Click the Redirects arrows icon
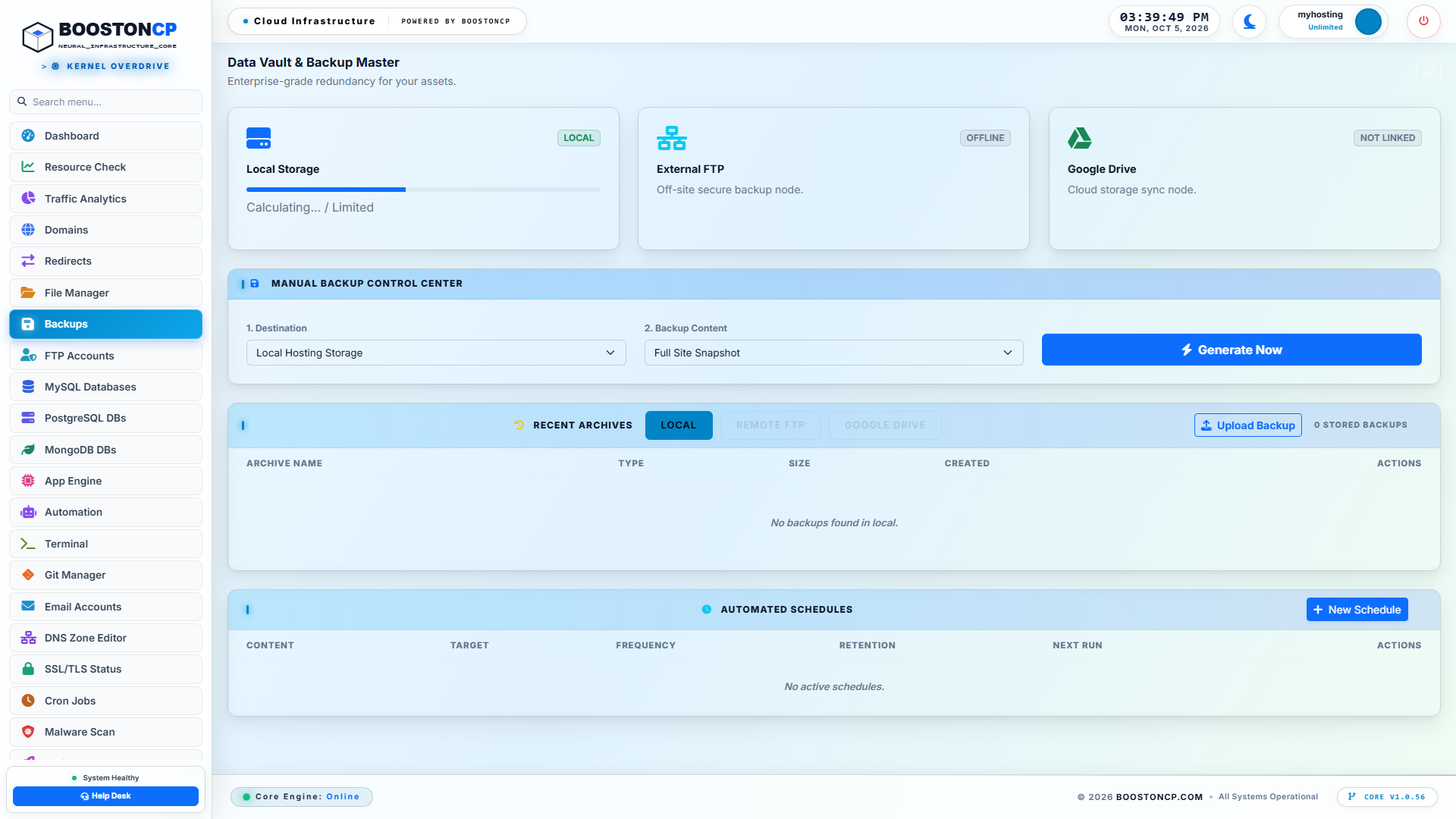This screenshot has height=819, width=1456. (28, 261)
